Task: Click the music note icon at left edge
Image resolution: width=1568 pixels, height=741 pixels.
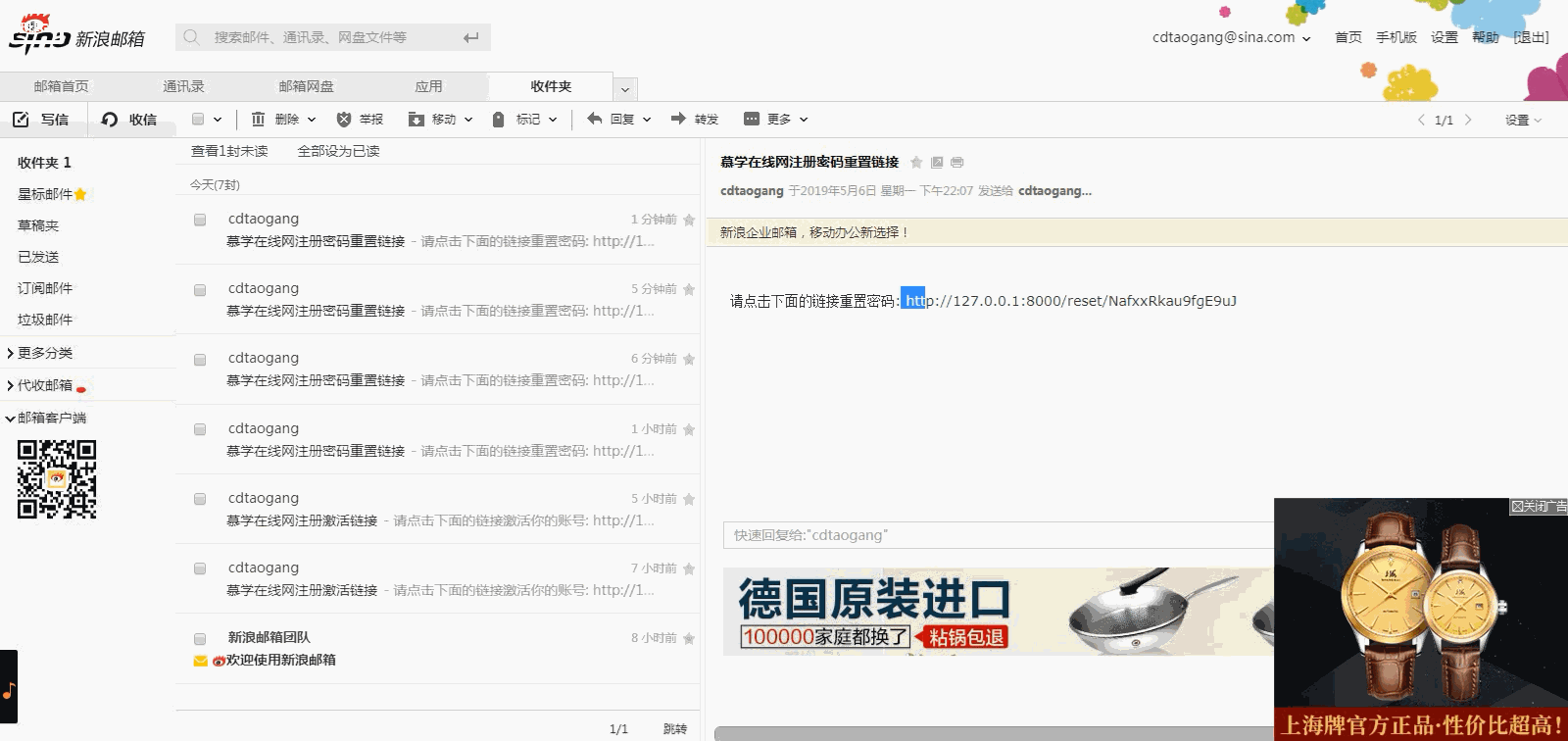Action: 9,689
